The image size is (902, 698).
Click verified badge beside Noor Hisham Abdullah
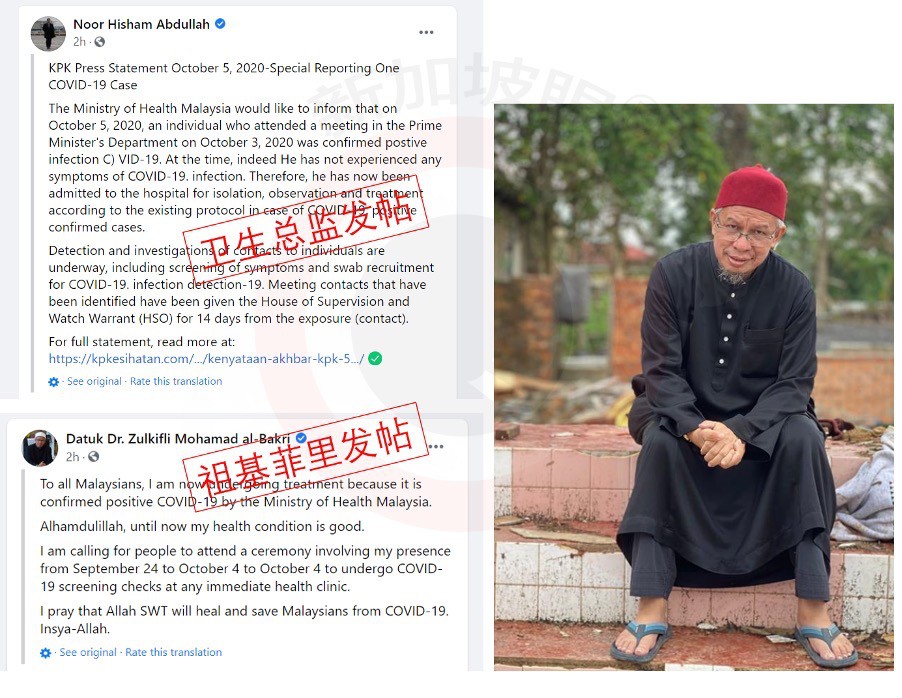pos(220,24)
